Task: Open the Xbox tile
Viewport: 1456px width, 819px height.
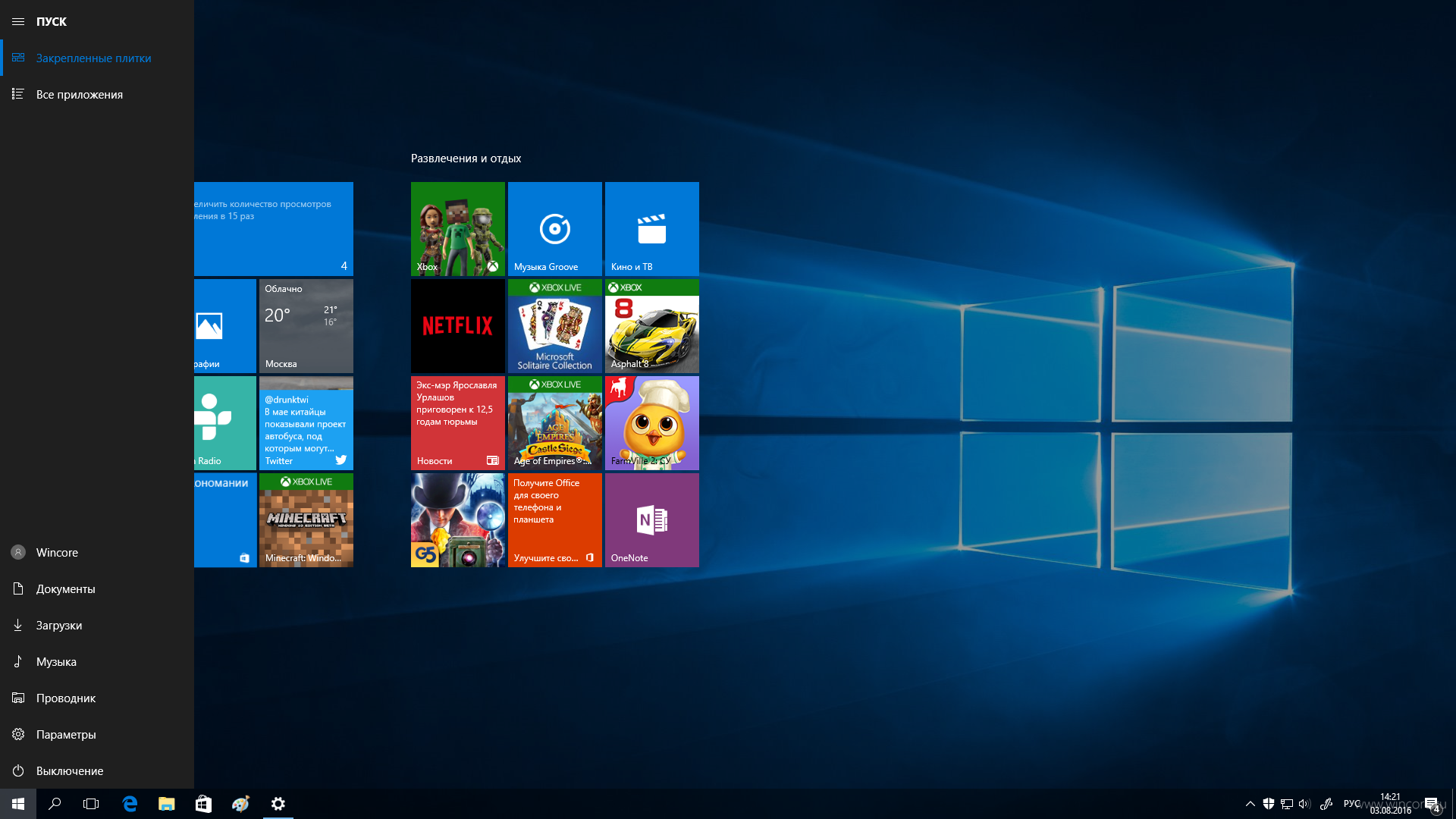Action: click(x=458, y=229)
